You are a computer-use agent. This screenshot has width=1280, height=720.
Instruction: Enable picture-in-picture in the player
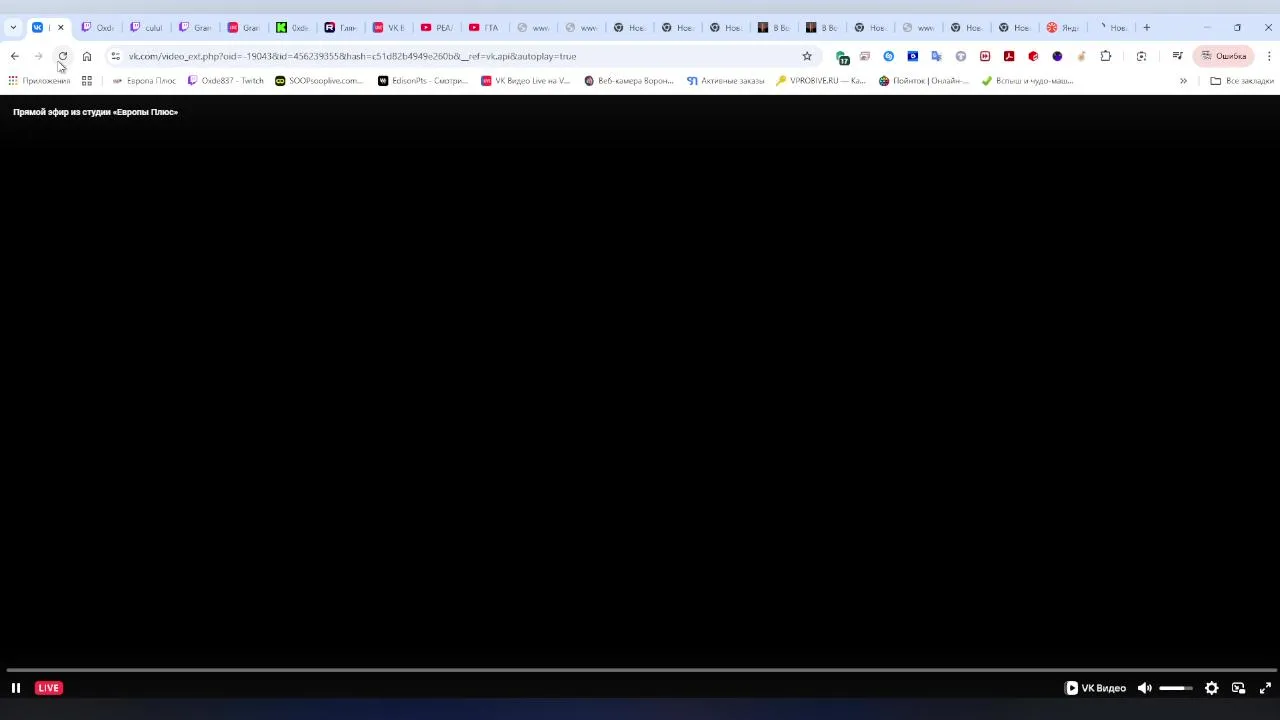tap(1238, 688)
